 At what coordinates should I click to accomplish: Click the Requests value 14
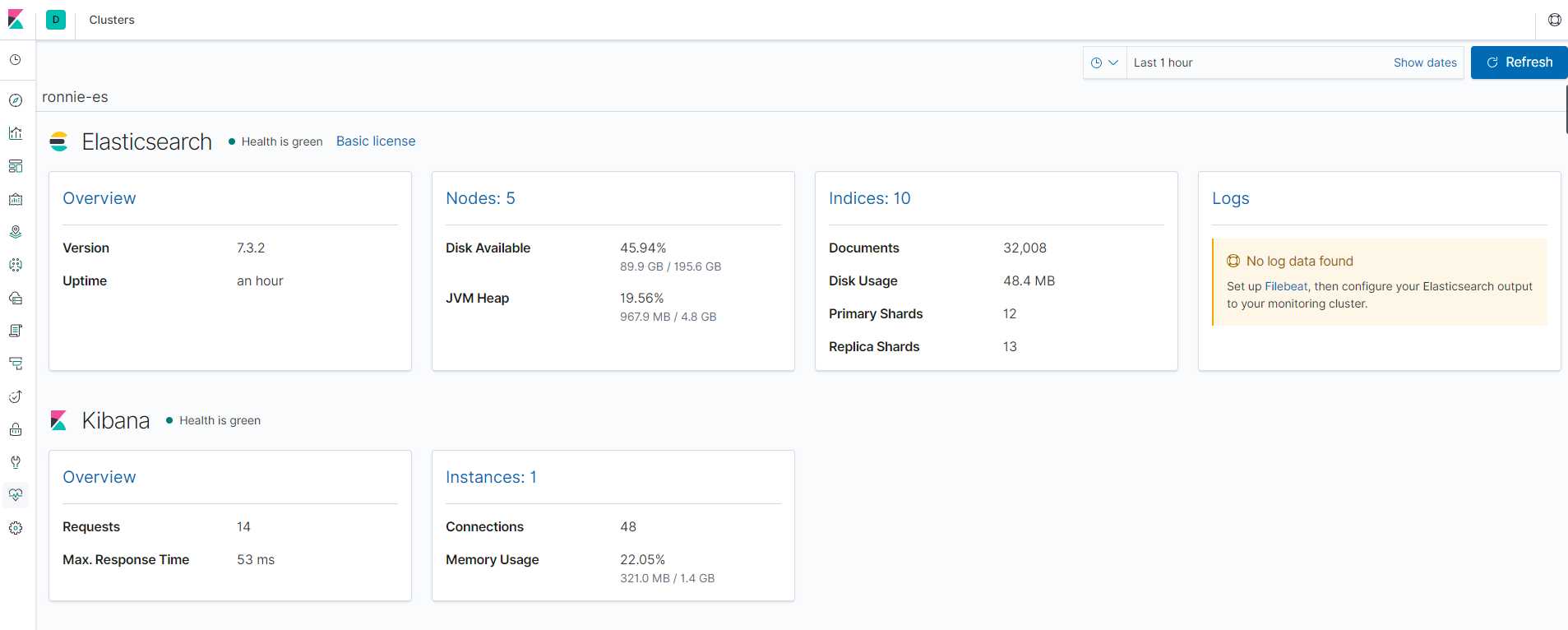point(243,526)
